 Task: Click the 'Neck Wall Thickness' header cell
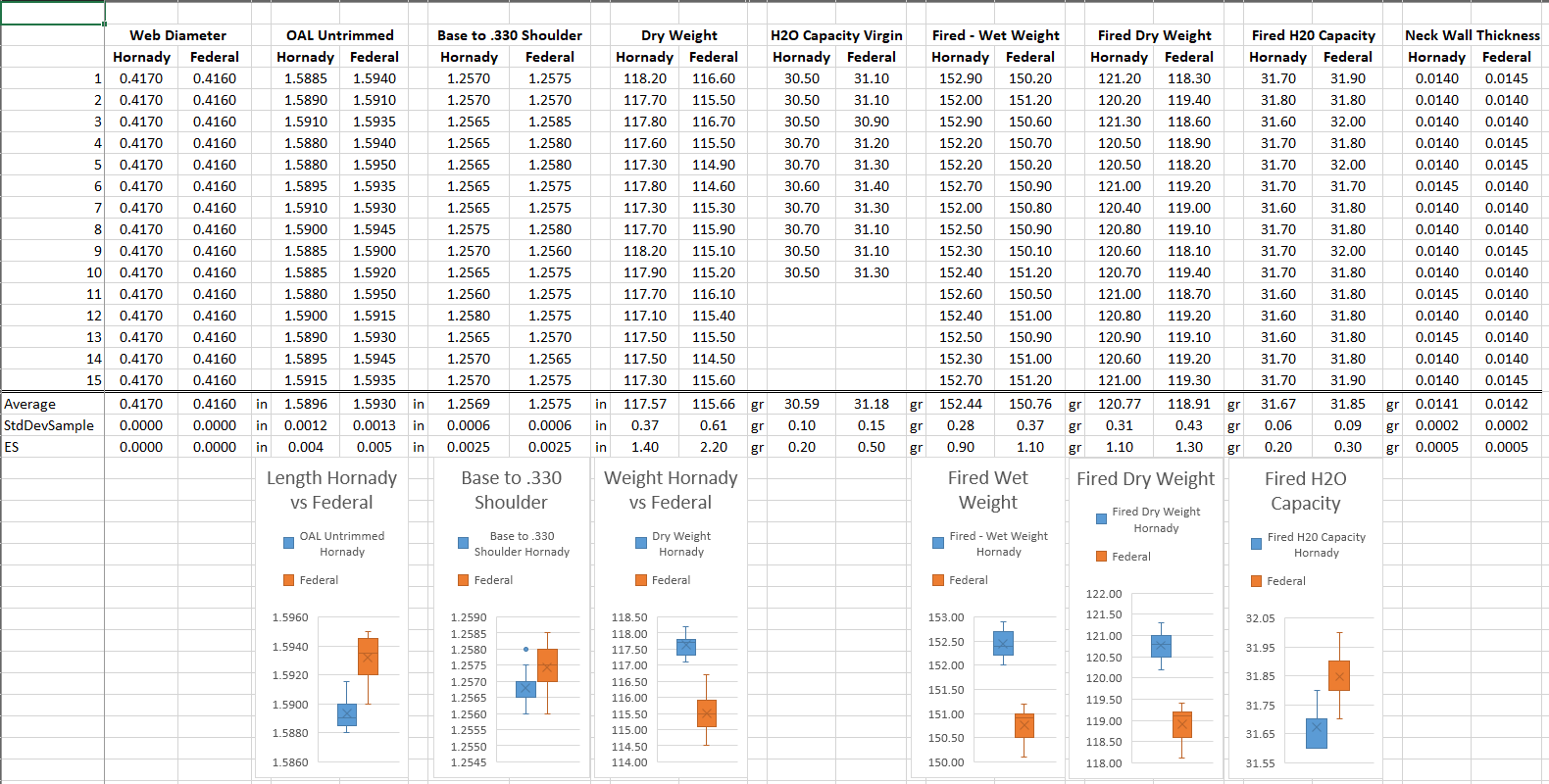click(1472, 35)
